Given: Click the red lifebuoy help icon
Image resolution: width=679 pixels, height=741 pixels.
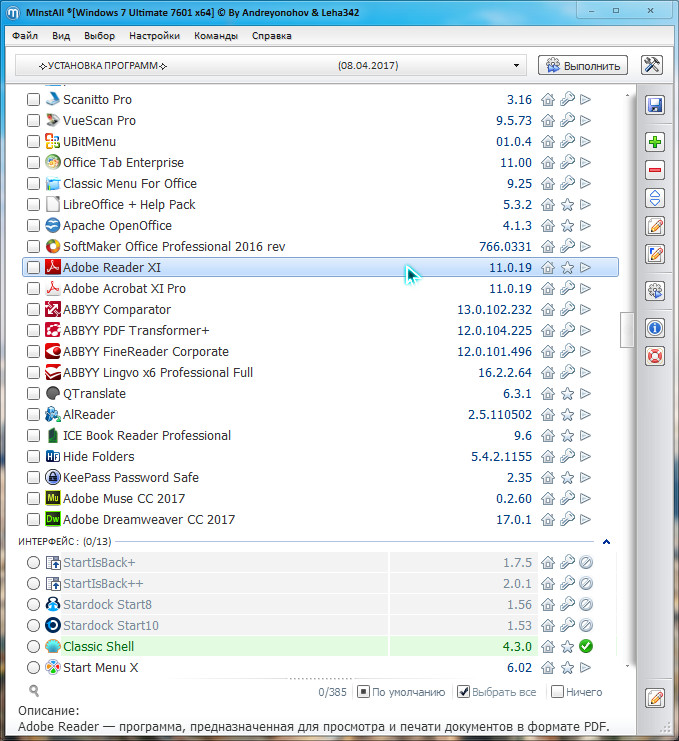Looking at the screenshot, I should pos(655,356).
